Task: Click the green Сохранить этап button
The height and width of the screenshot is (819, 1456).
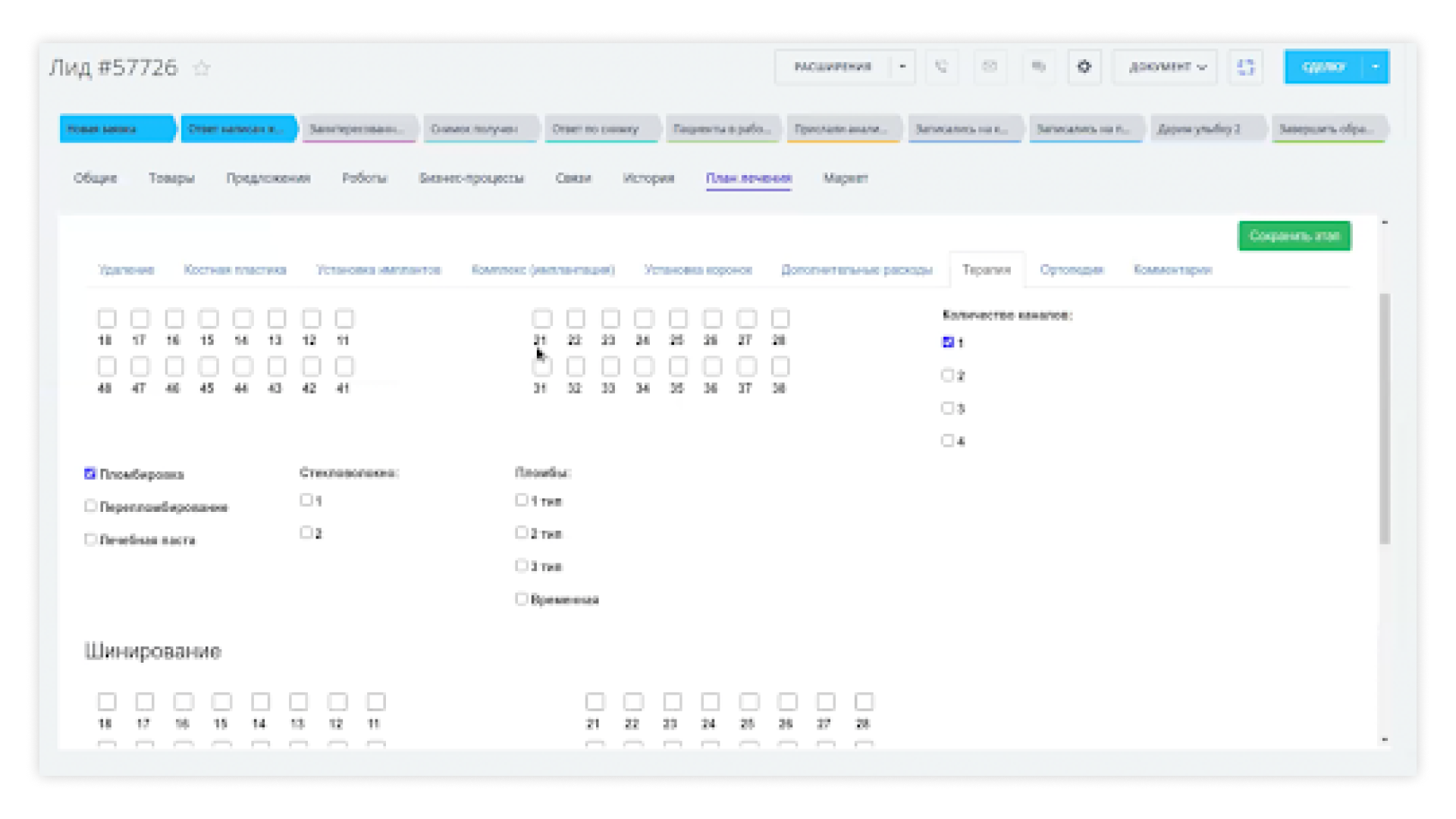Action: pos(1294,236)
